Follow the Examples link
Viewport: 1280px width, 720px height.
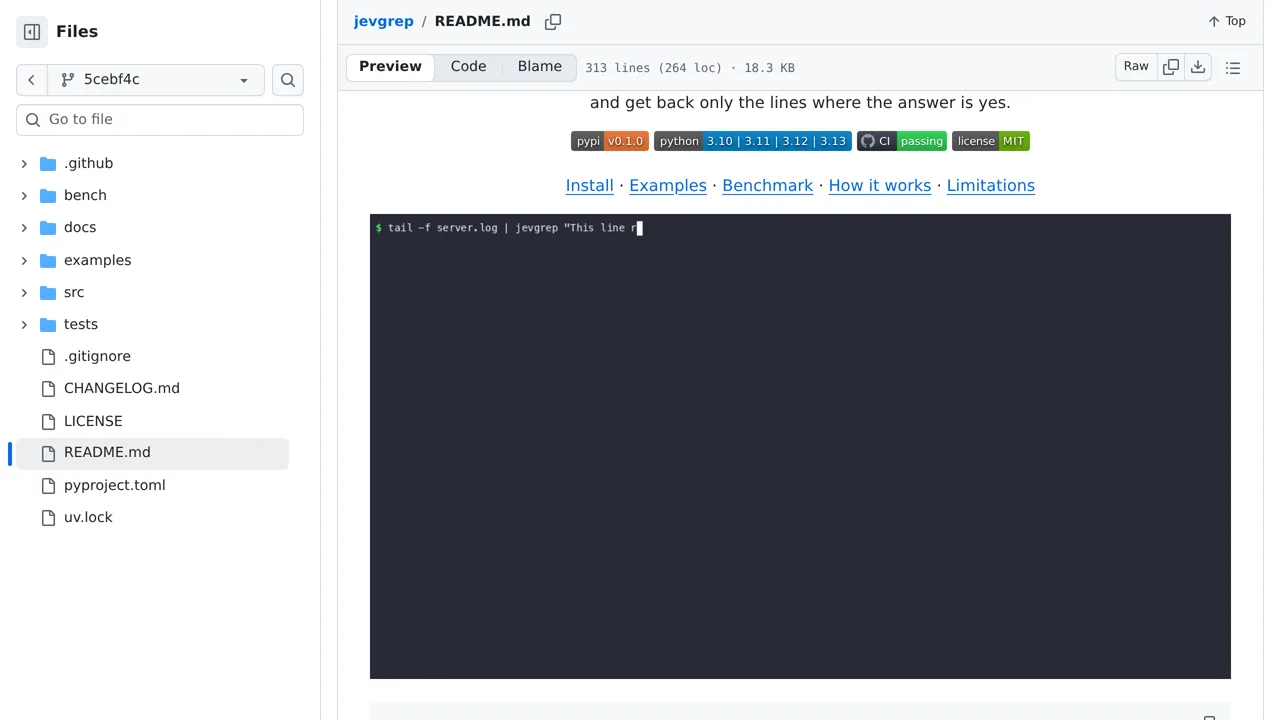coord(668,186)
